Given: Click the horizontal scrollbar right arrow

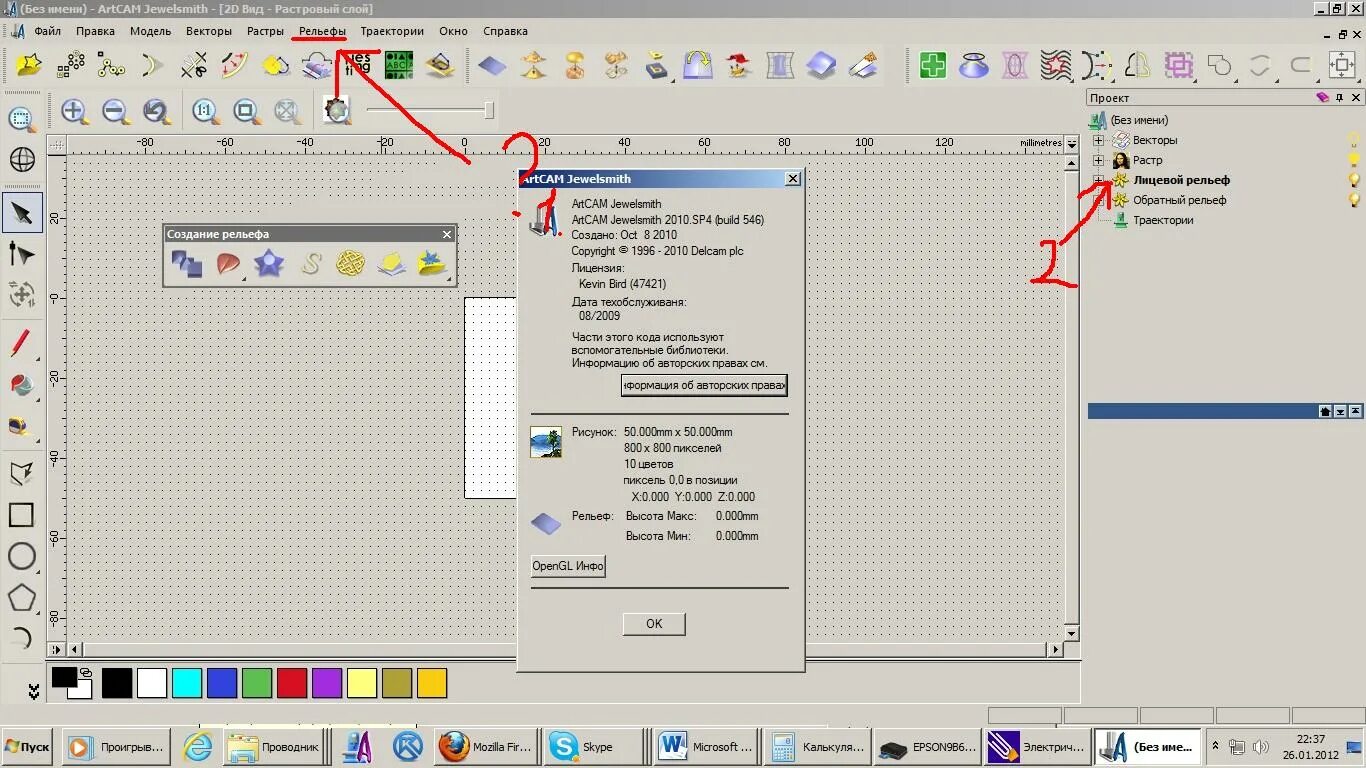Looking at the screenshot, I should point(1055,650).
